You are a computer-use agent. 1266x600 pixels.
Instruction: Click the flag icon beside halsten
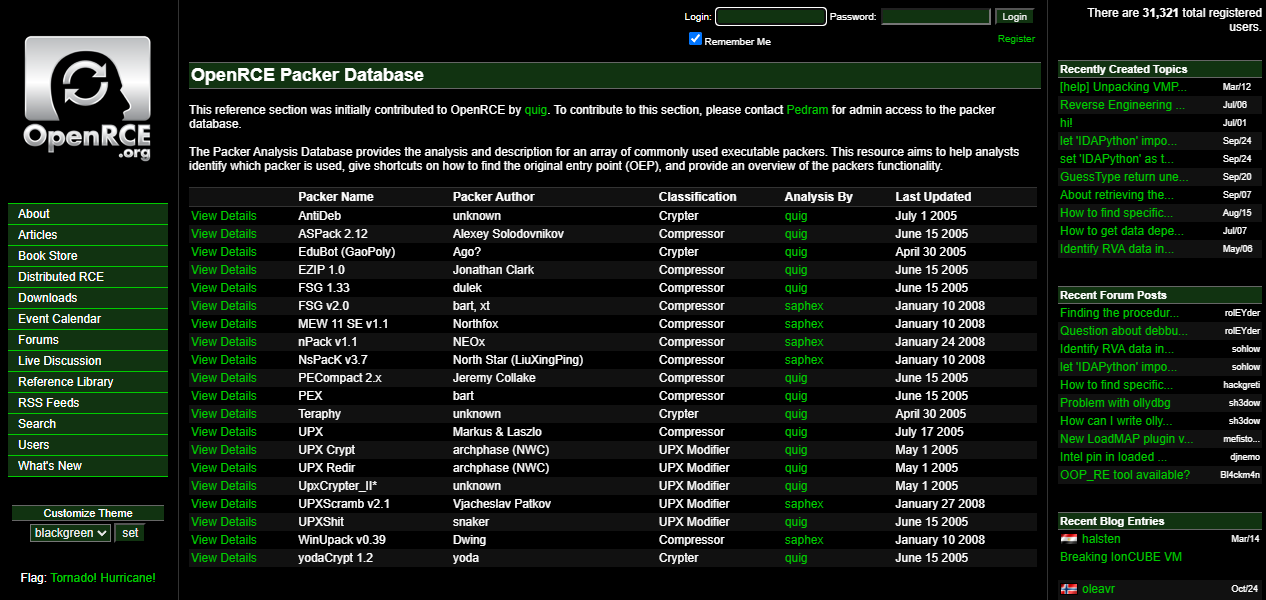pos(1069,539)
